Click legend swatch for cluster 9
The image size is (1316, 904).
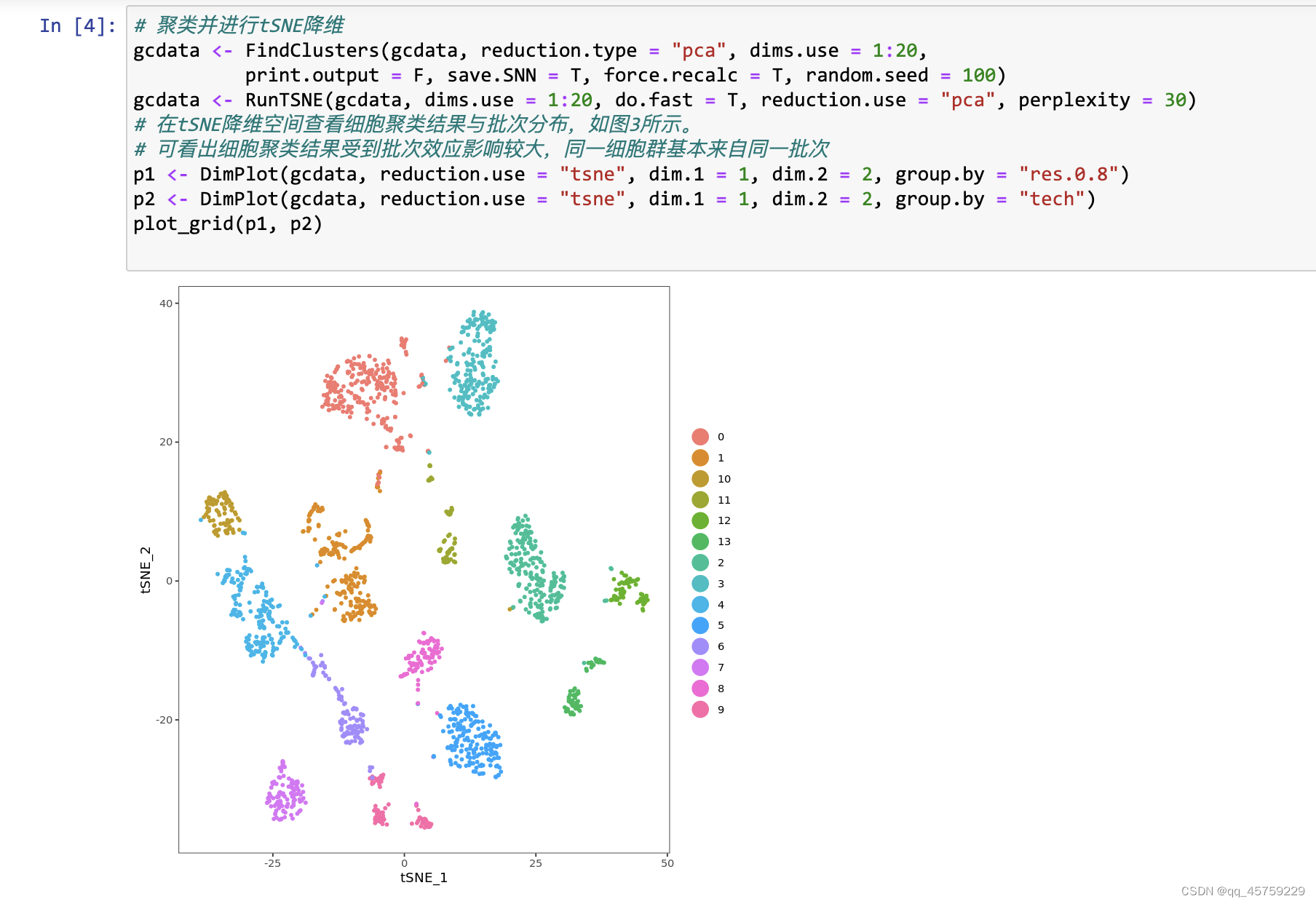(x=700, y=710)
